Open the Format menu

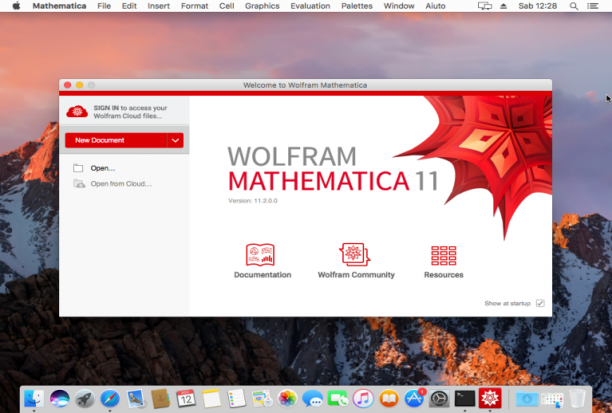194,6
